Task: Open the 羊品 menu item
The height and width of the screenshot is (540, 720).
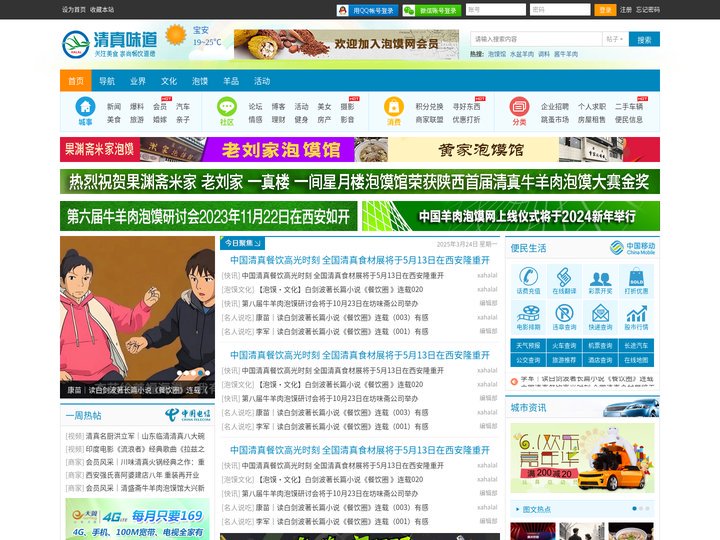Action: point(231,81)
